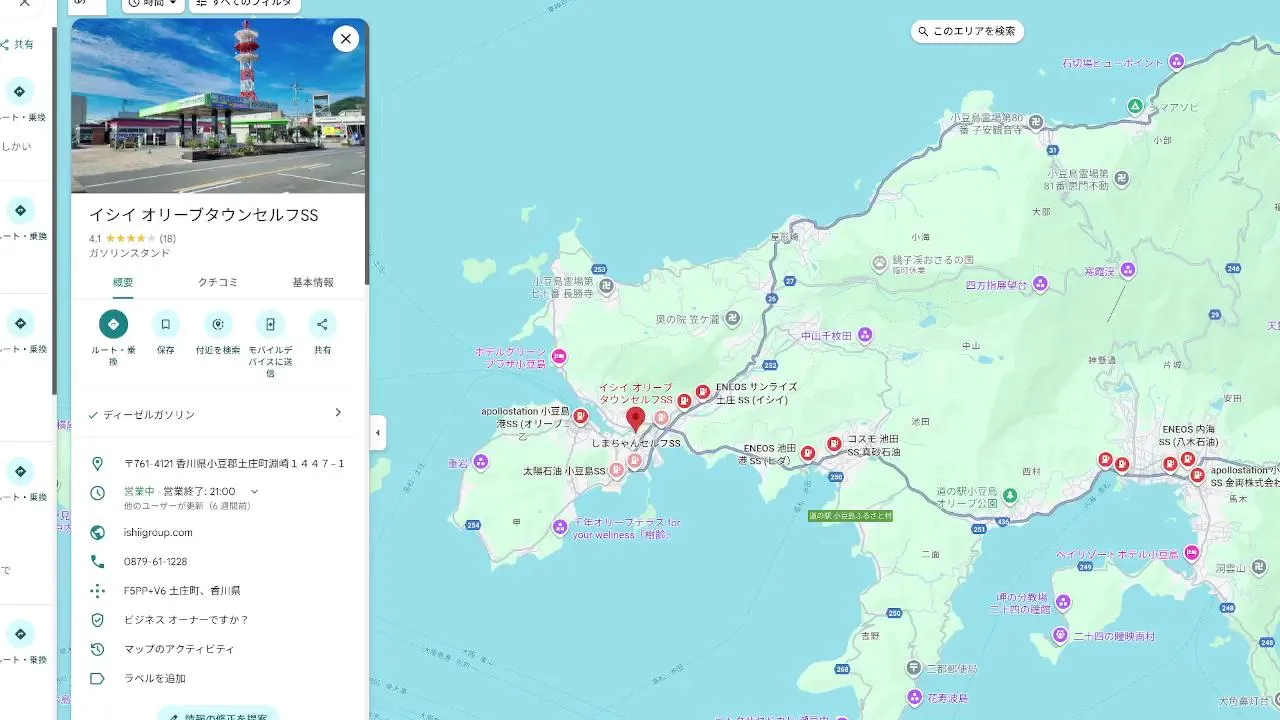Click the コスモ 池田 SS gas station marker
This screenshot has height=720, width=1280.
tap(834, 444)
